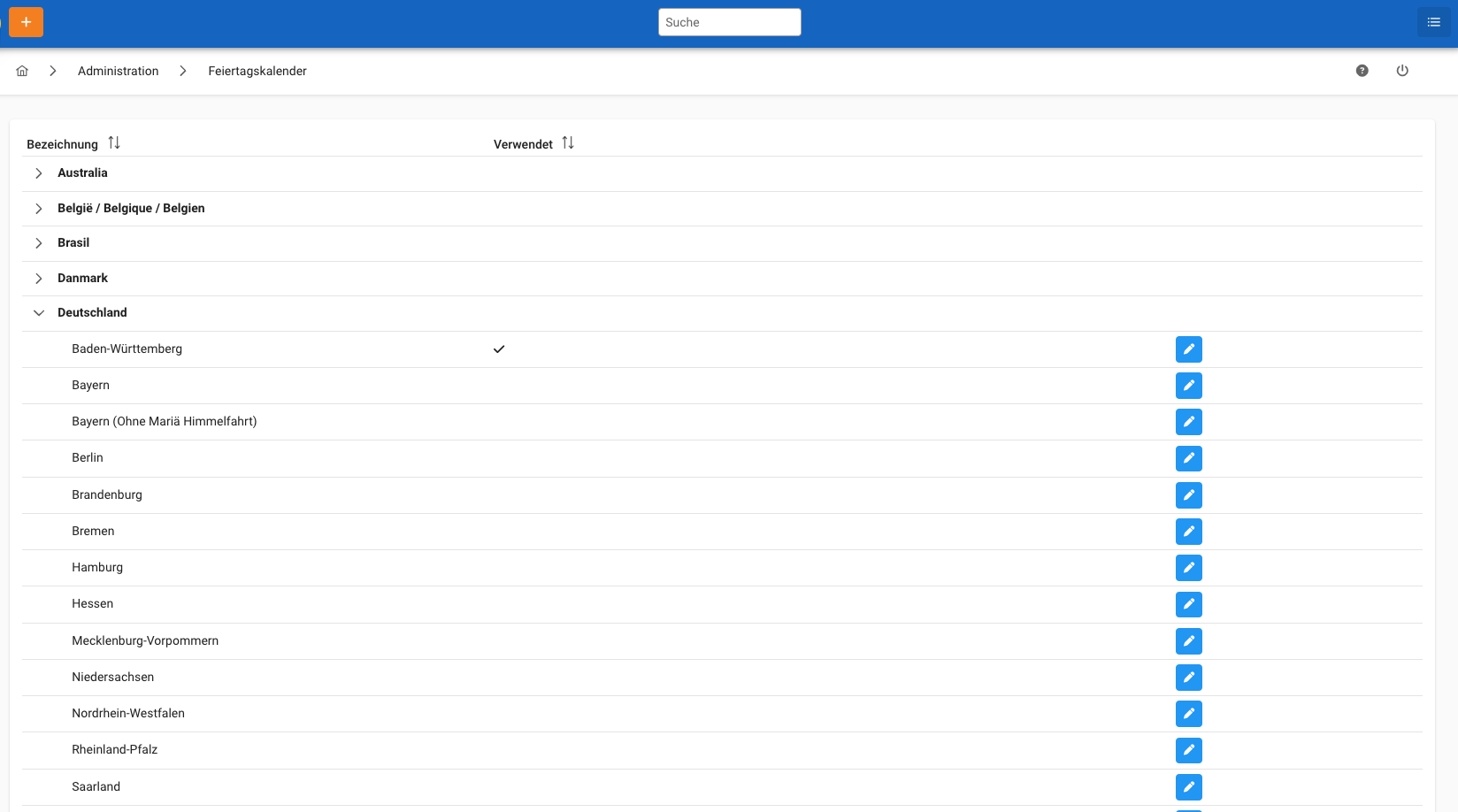Edit the Nordrhein-Westfalen calendar entry
Viewport: 1458px width, 812px height.
click(x=1188, y=714)
